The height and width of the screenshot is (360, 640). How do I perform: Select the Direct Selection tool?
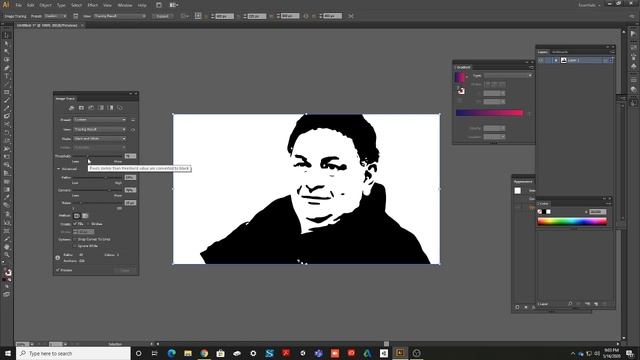click(7, 44)
